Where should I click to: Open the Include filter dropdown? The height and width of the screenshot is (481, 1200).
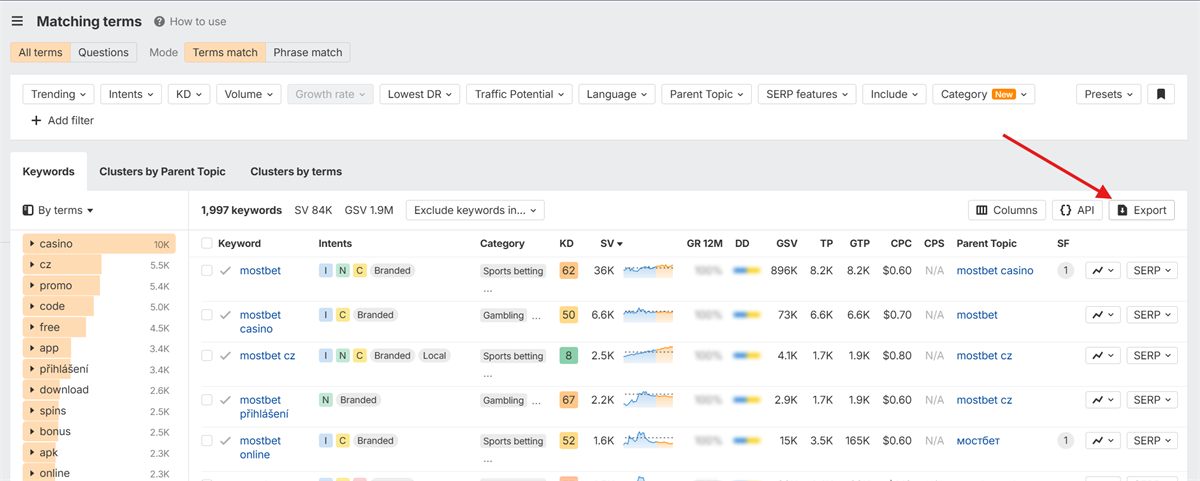[x=893, y=94]
